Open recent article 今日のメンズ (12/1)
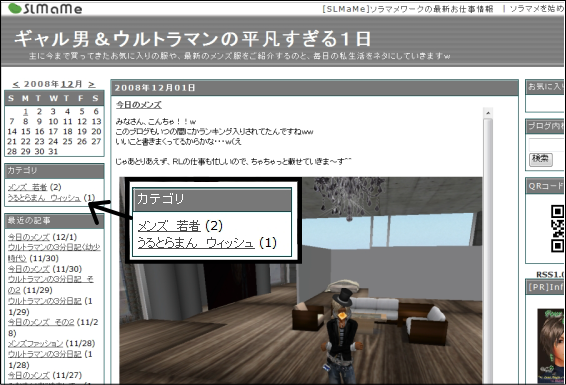 (29, 237)
